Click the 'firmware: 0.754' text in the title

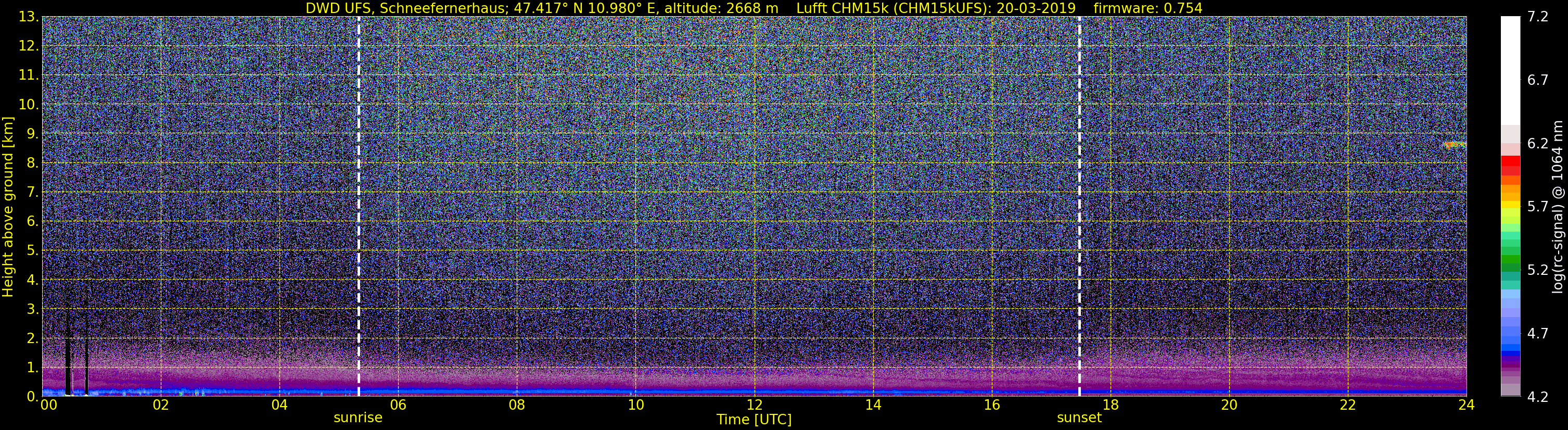(1148, 8)
